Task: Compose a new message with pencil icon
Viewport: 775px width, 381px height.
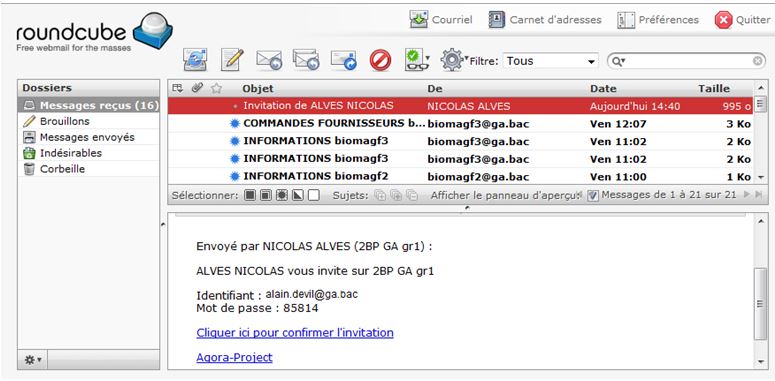Action: tap(232, 60)
